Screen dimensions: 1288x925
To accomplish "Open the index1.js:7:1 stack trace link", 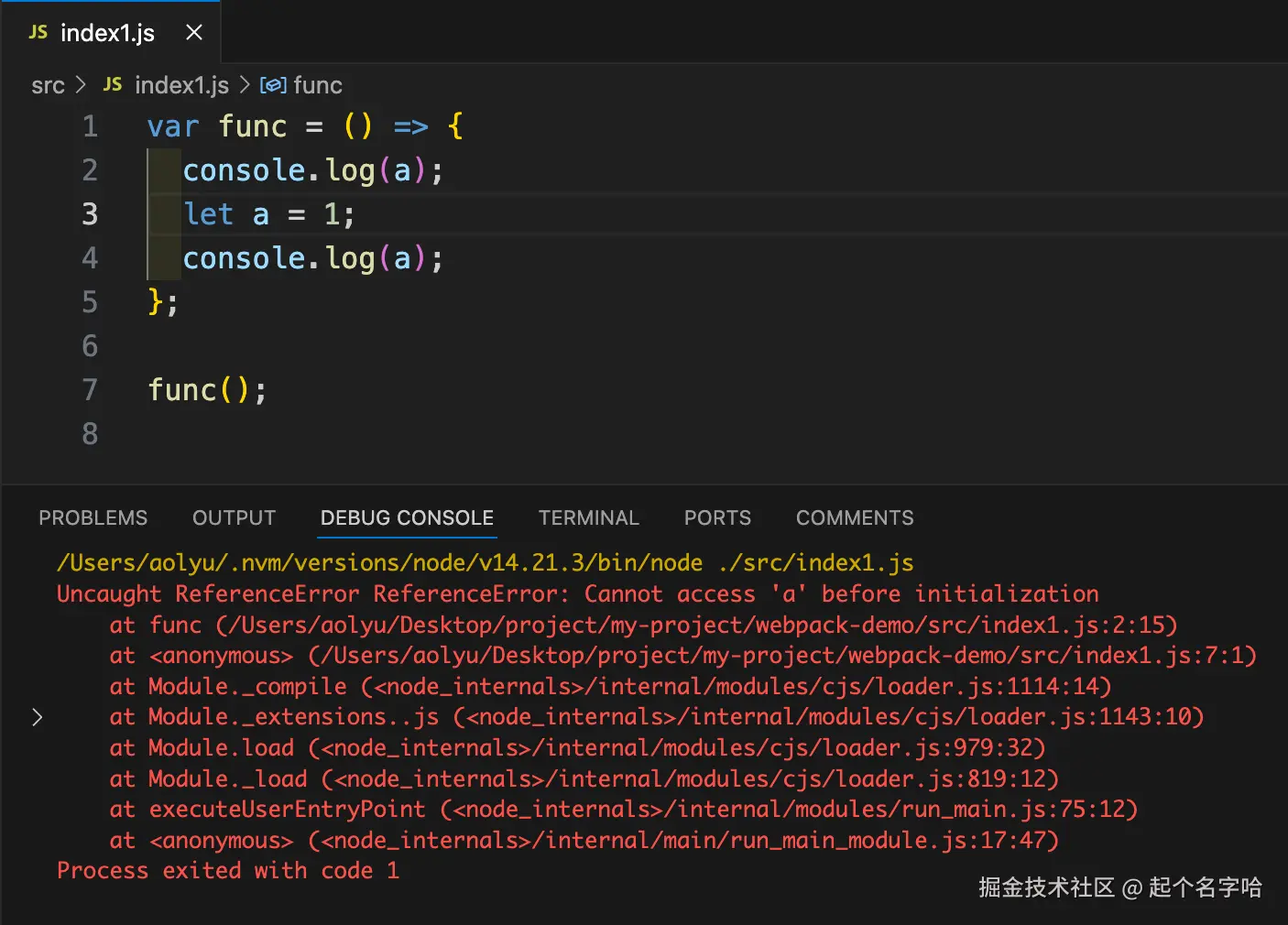I will coord(781,656).
